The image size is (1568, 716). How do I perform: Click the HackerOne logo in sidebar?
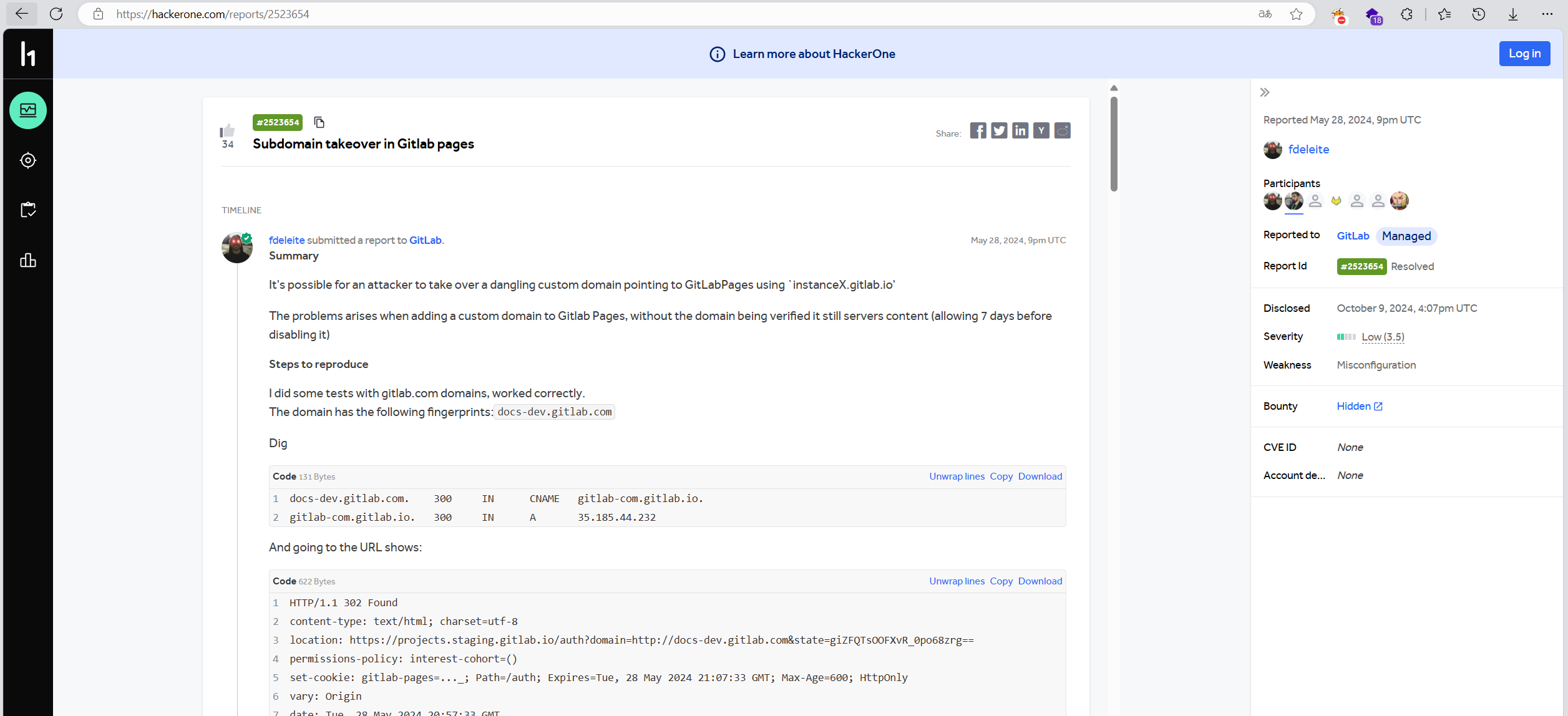coord(28,54)
